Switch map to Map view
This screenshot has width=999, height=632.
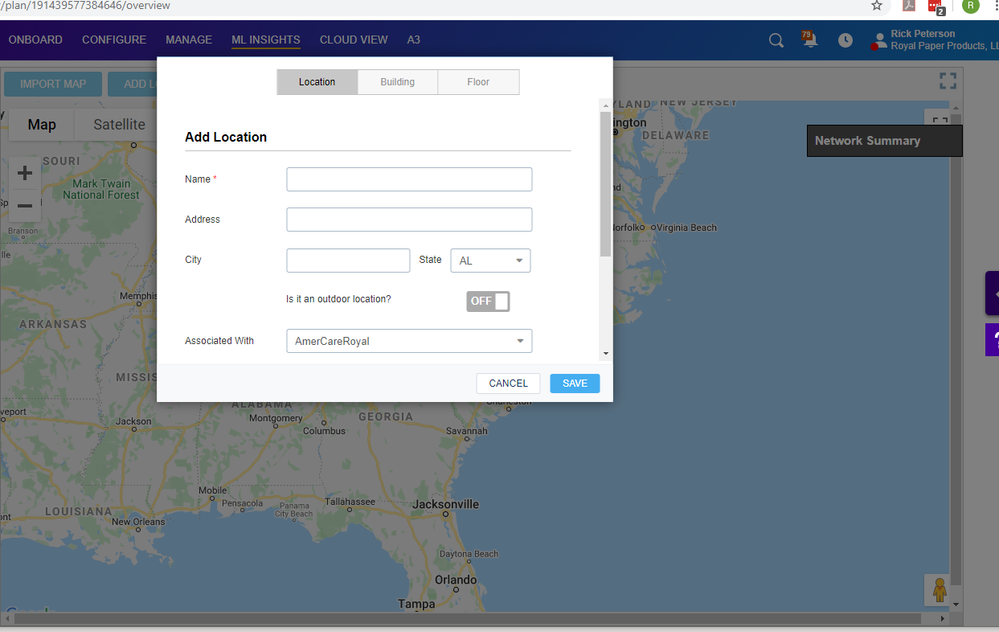point(42,124)
